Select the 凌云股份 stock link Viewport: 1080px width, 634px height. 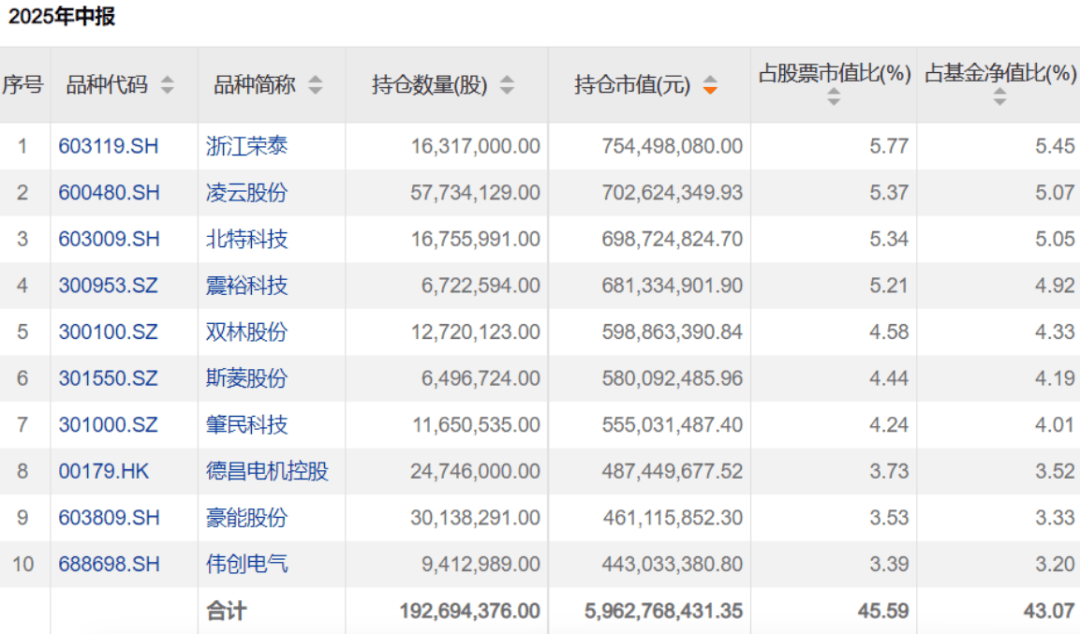[x=247, y=193]
